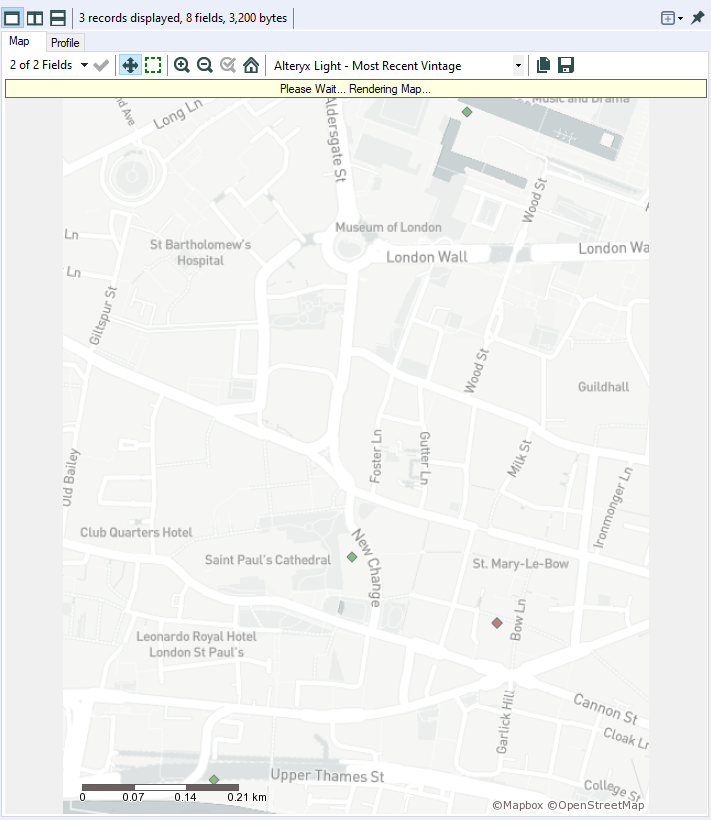Copy map image to clipboard
The image size is (711, 820).
click(x=543, y=65)
